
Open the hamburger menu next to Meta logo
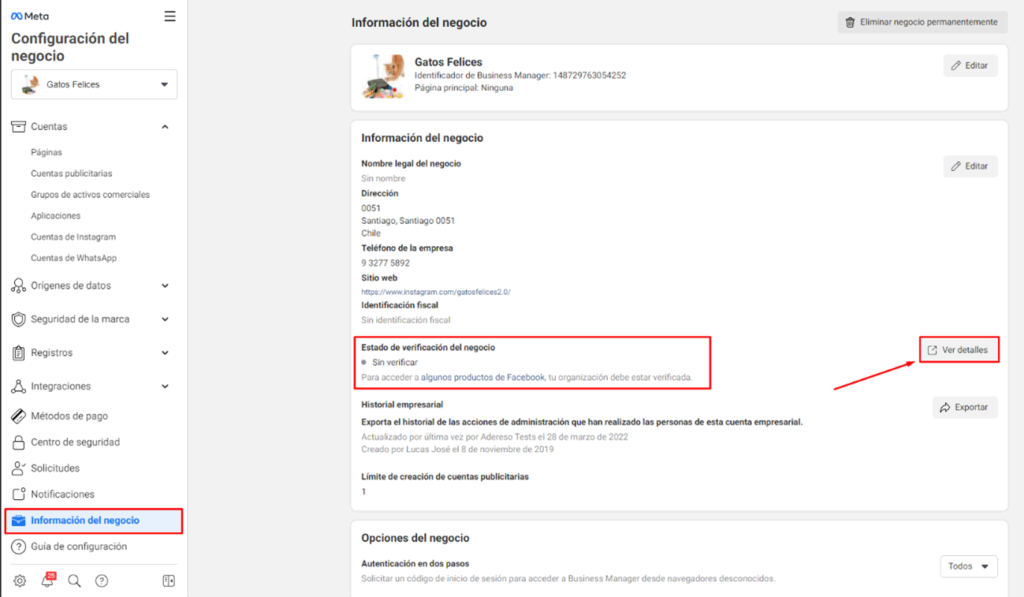coord(170,16)
